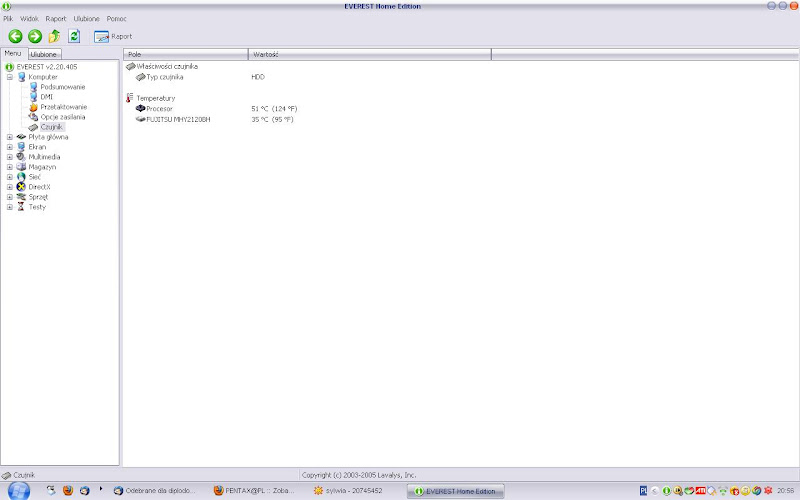
Task: Click the PL language indicator in tray
Action: [x=643, y=491]
